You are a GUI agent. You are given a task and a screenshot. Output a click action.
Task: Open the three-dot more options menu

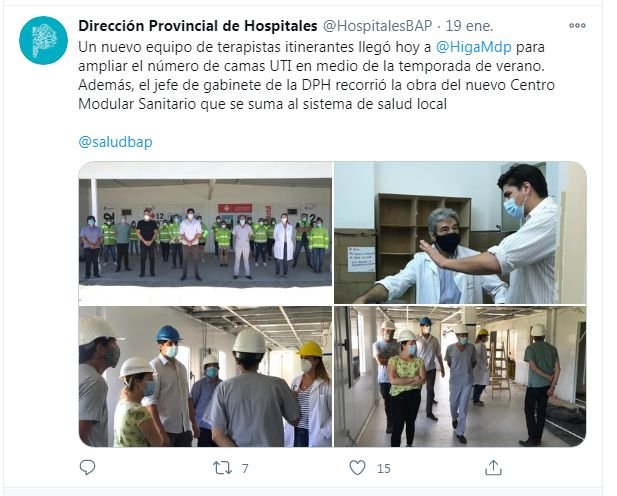(x=577, y=26)
